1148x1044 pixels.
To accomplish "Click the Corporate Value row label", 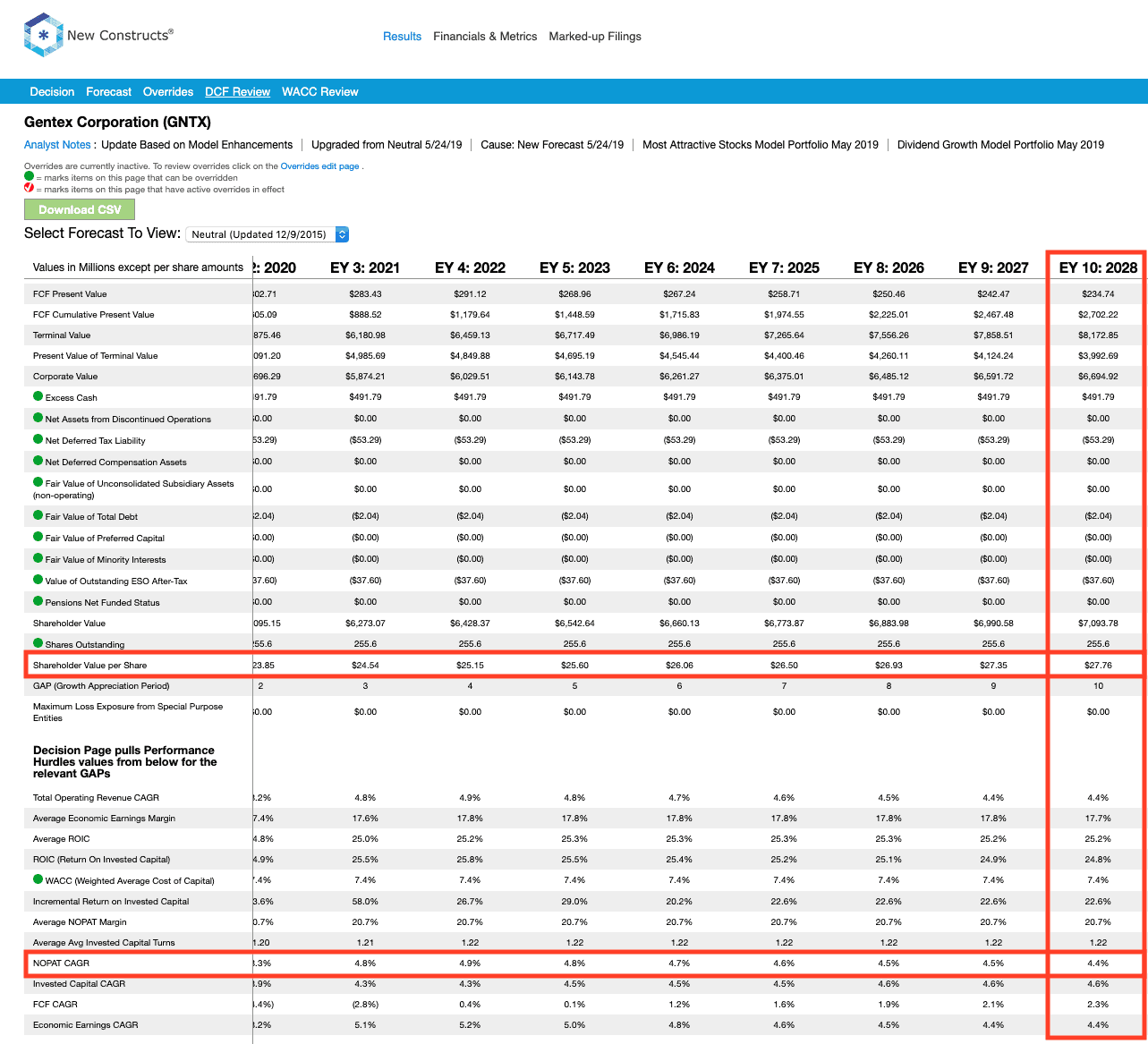I will (x=65, y=377).
